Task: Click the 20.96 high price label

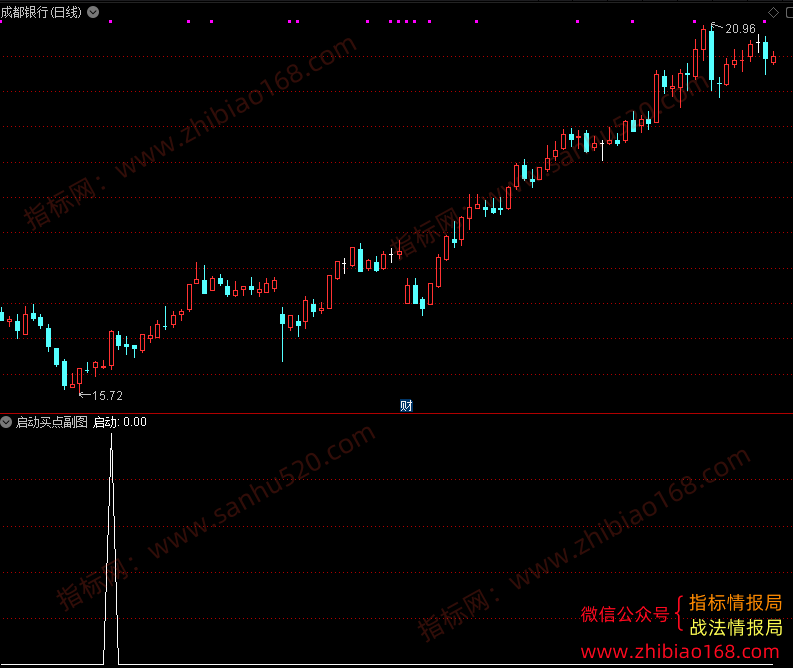Action: click(x=740, y=29)
